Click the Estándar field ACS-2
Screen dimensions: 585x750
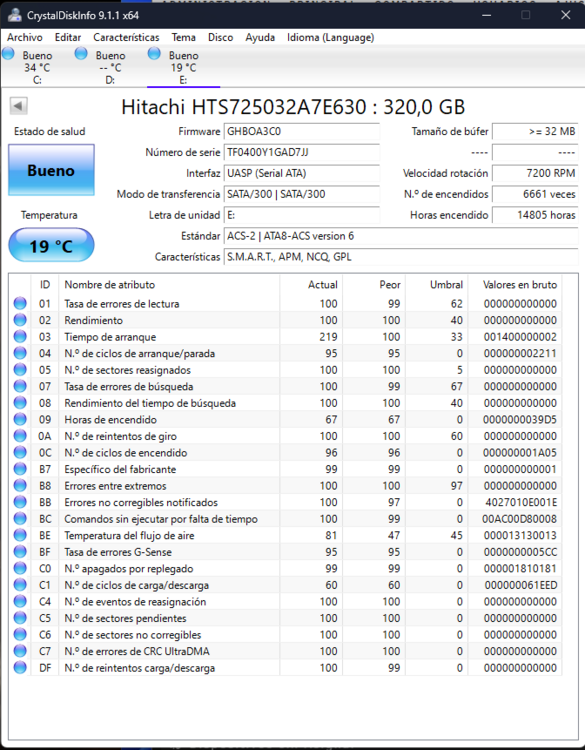tap(401, 236)
